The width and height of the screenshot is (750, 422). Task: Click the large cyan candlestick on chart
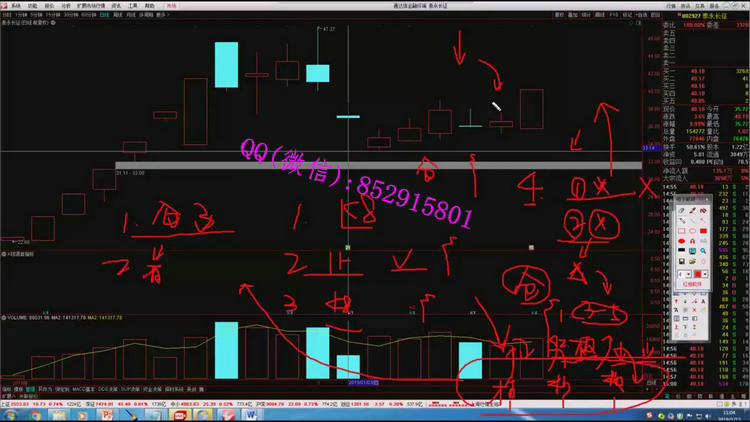tap(226, 65)
